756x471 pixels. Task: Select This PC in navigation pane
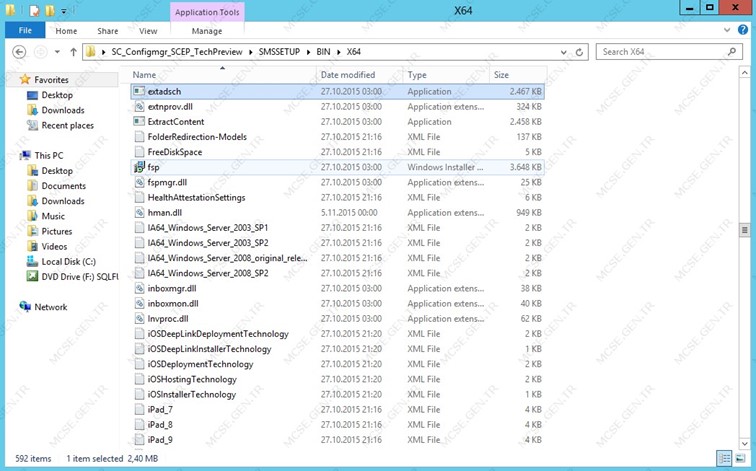coord(49,155)
